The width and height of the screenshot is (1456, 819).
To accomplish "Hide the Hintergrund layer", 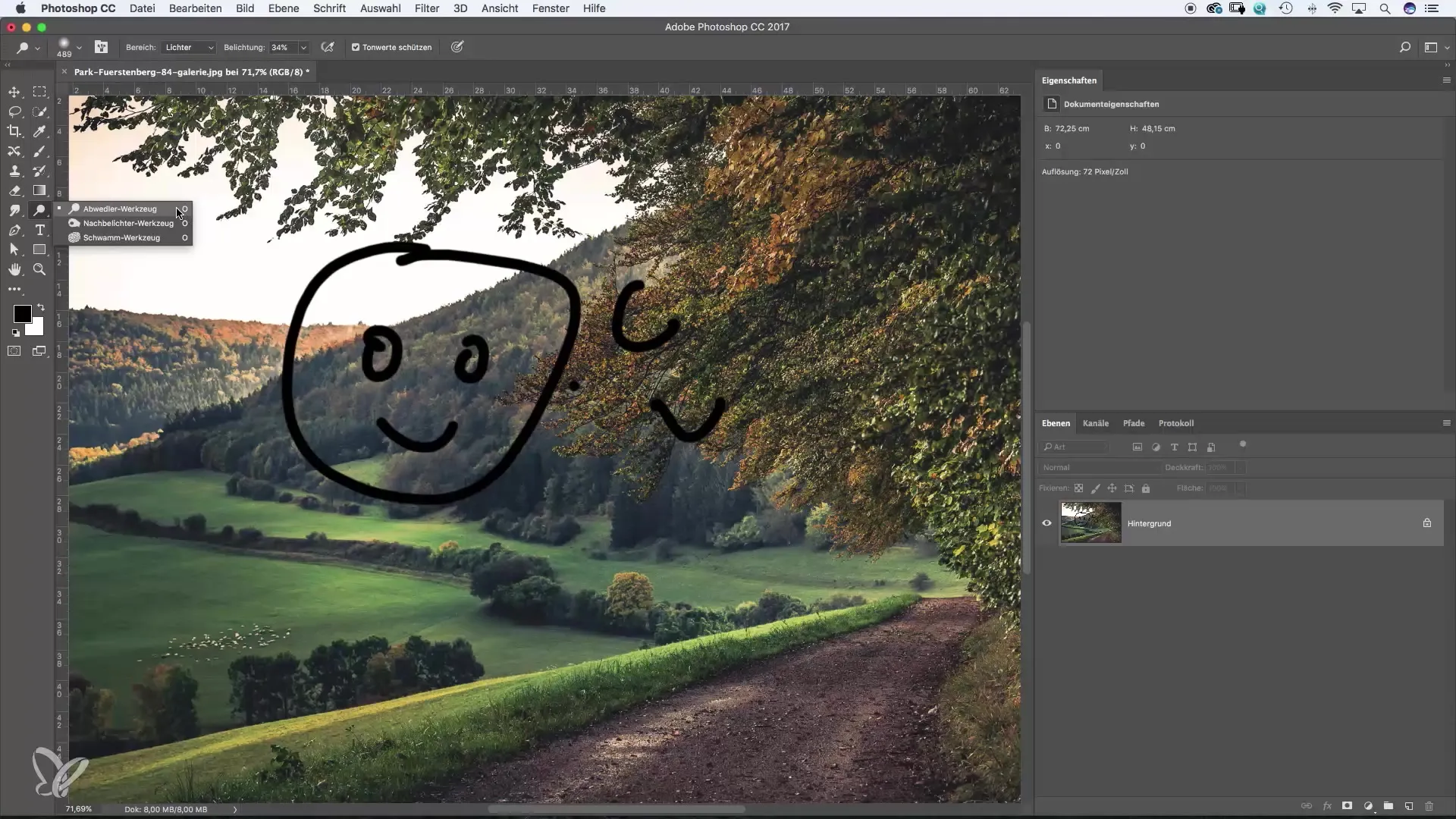I will pos(1046,523).
